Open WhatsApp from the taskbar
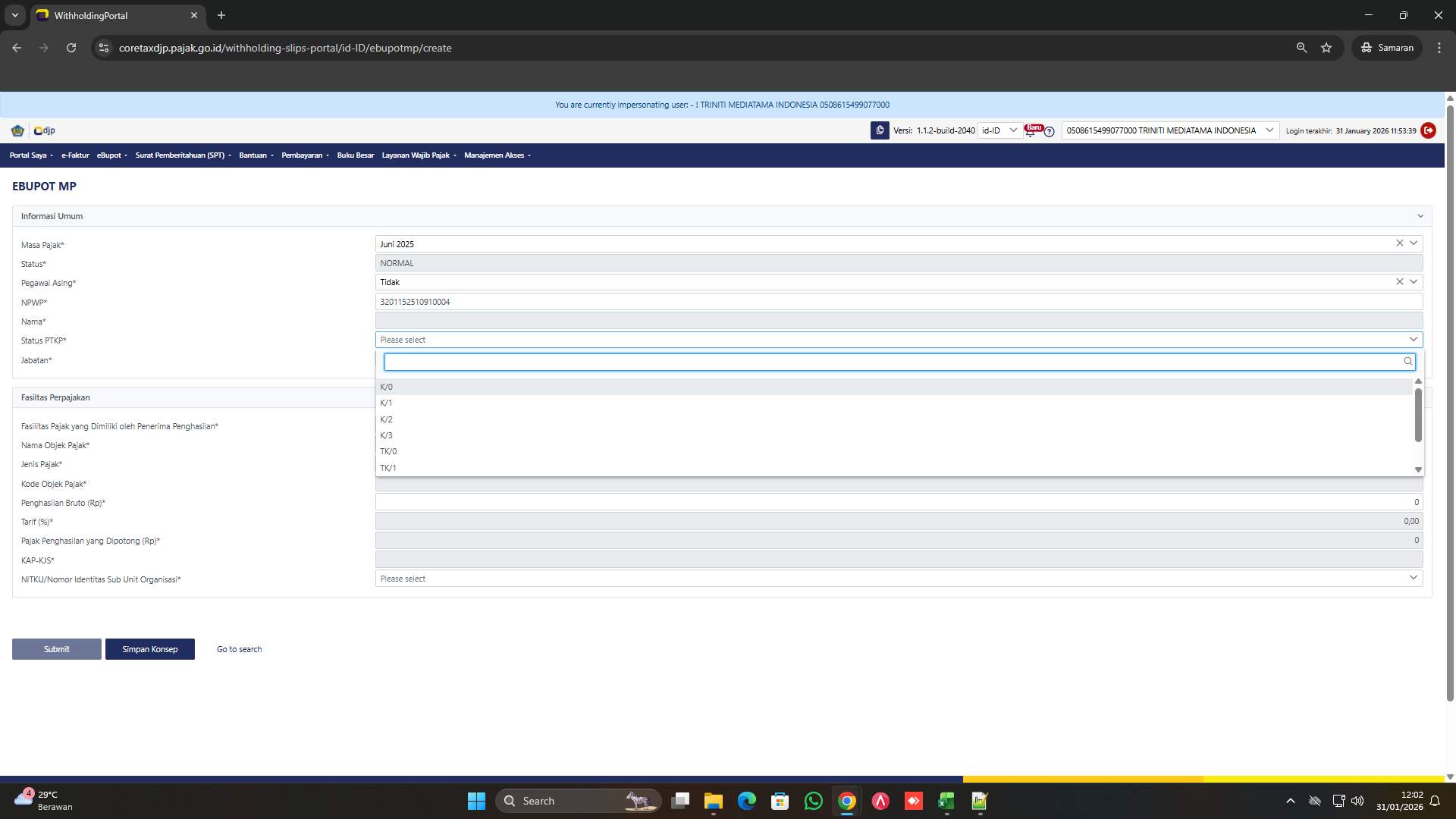 click(x=813, y=801)
